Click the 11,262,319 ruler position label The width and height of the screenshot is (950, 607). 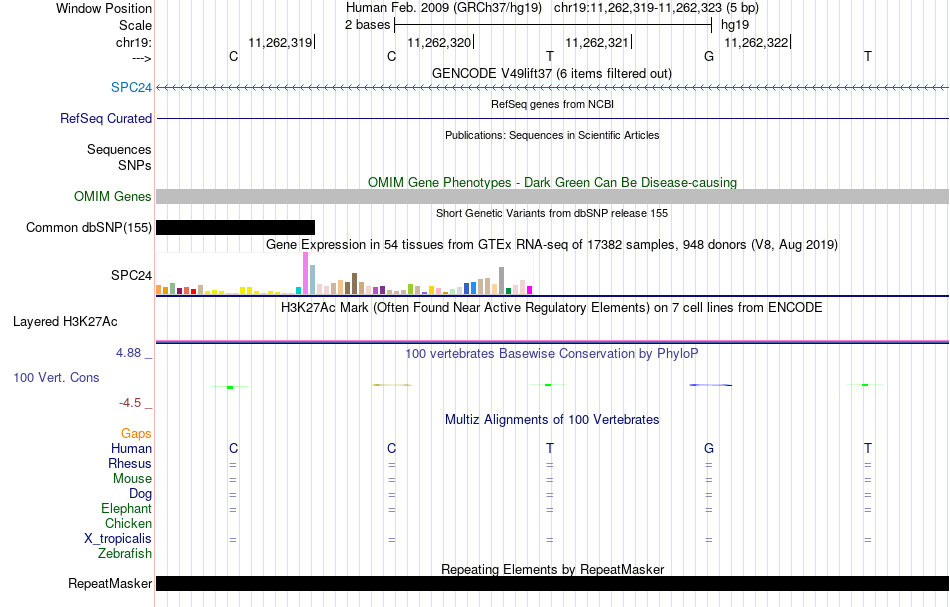[280, 42]
